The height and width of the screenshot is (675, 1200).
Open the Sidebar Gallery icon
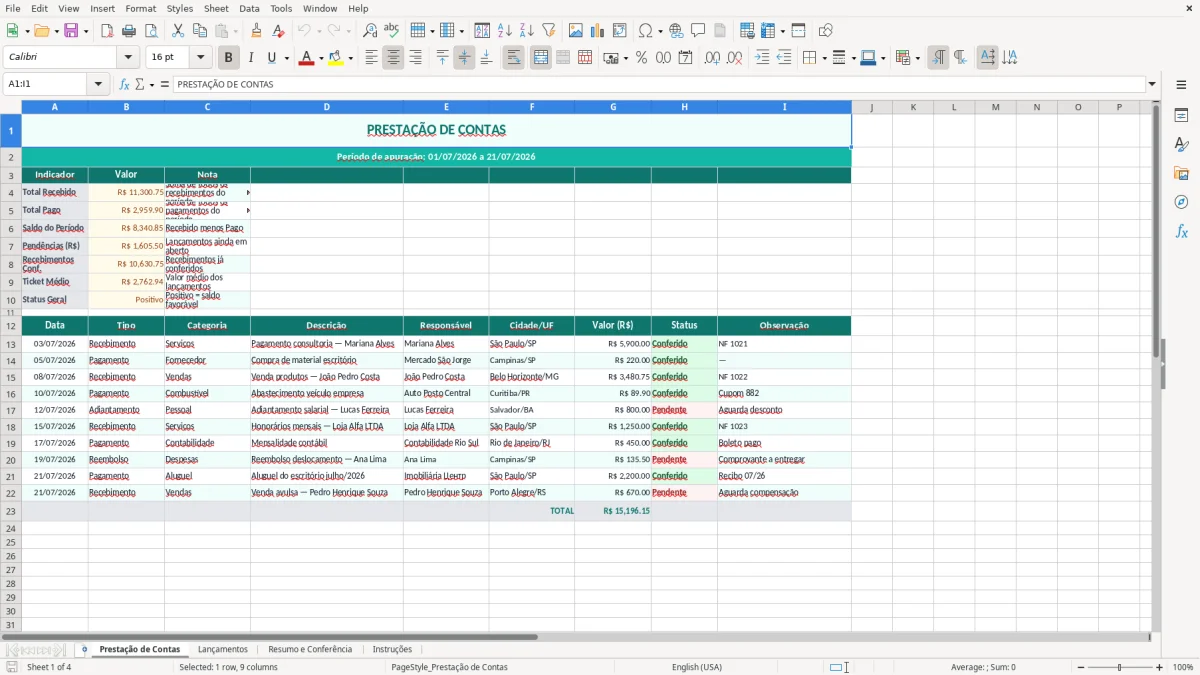[x=1181, y=173]
